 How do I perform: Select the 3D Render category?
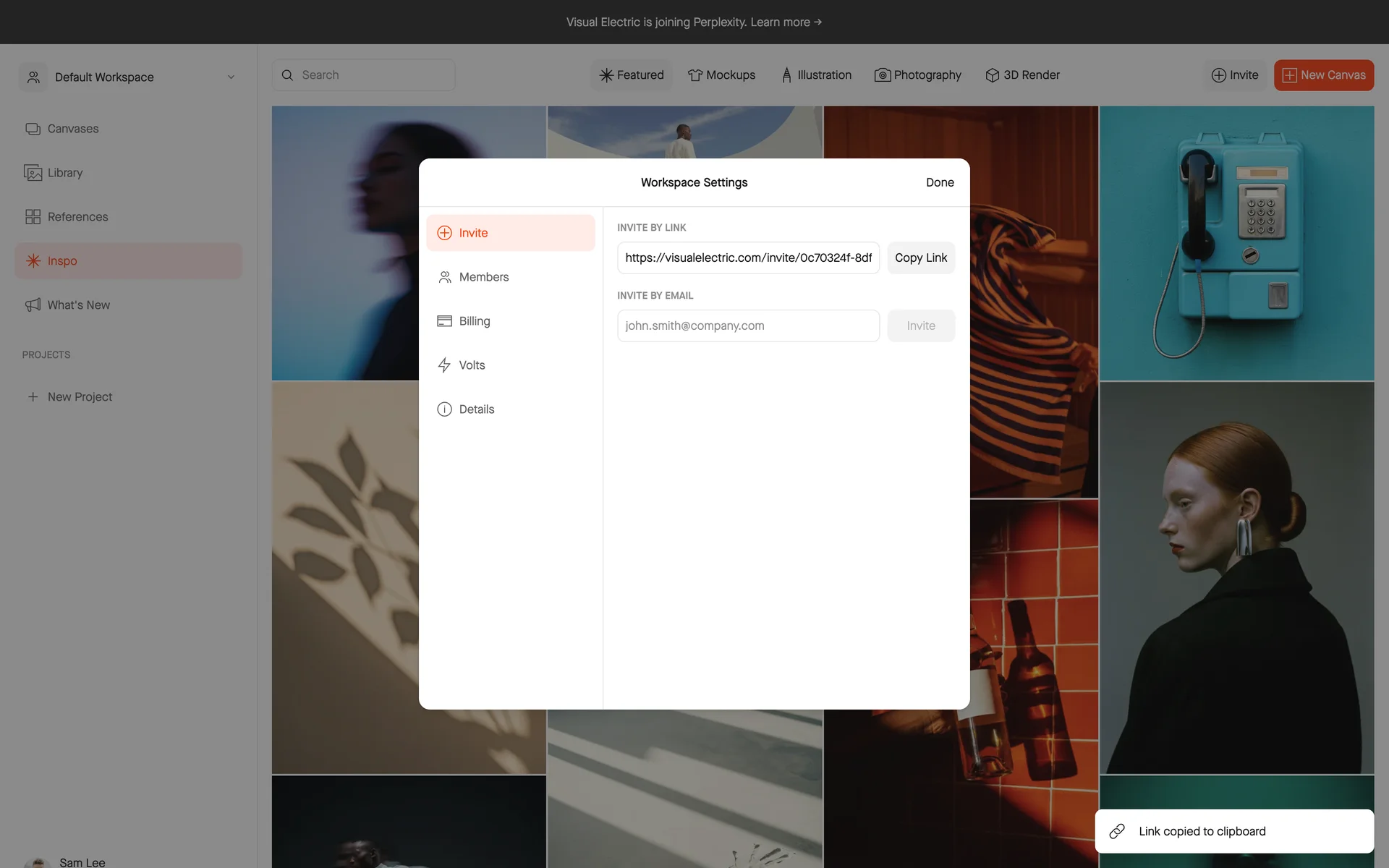(1022, 75)
